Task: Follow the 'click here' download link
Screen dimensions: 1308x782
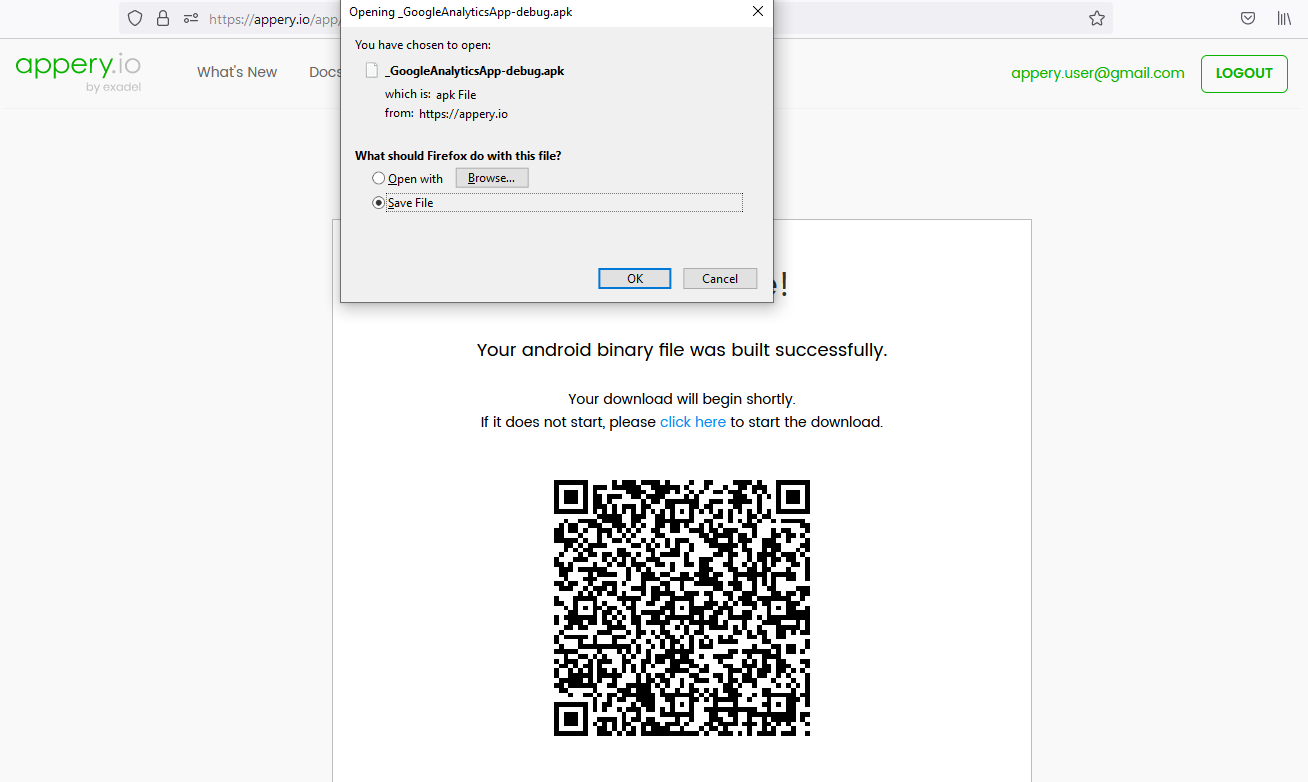Action: click(693, 422)
